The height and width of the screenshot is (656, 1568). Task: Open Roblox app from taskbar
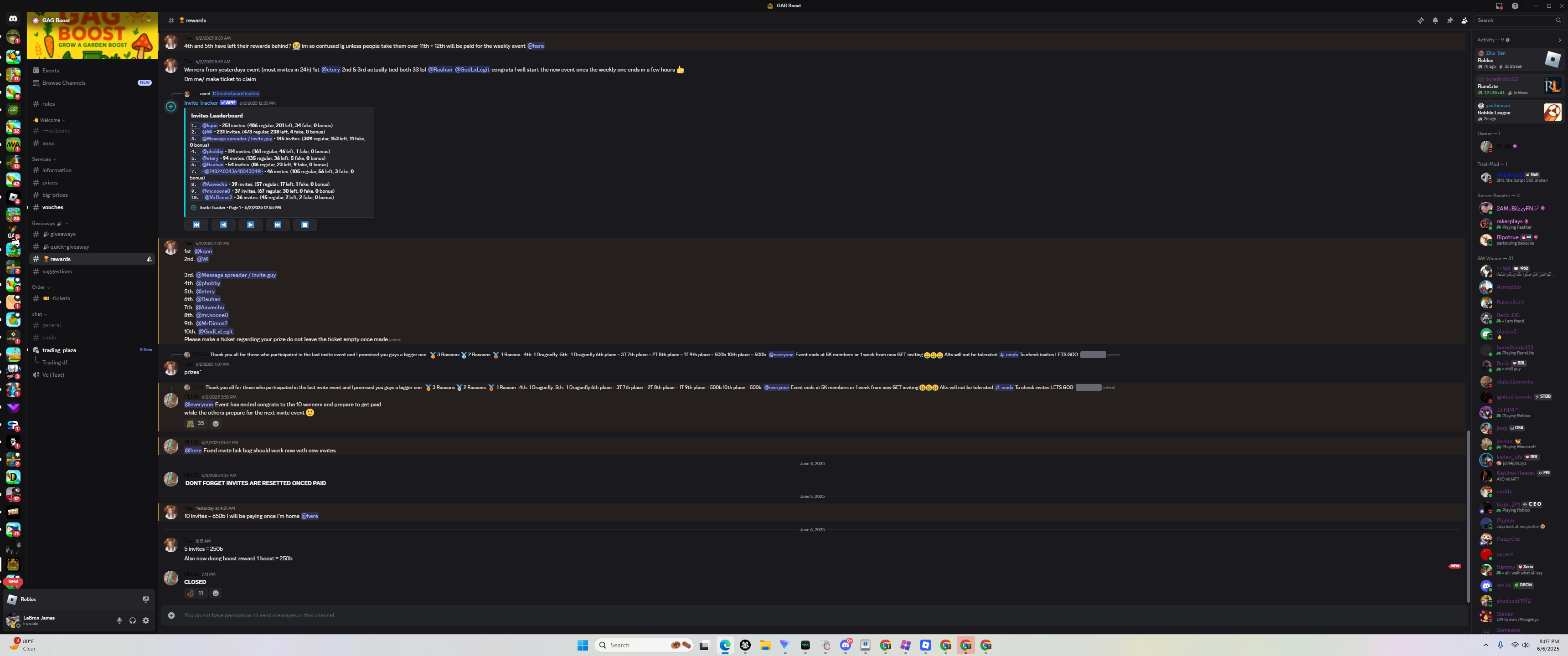(x=926, y=645)
